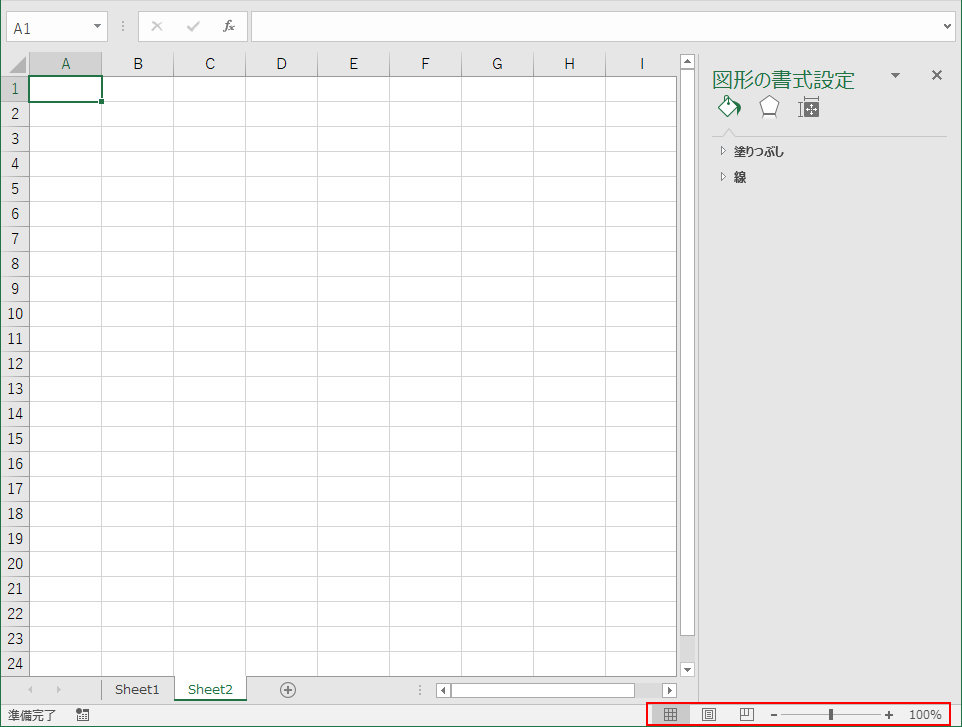Click the vertical scrollbar thumb
Viewport: 962px width, 727px height.
687,353
